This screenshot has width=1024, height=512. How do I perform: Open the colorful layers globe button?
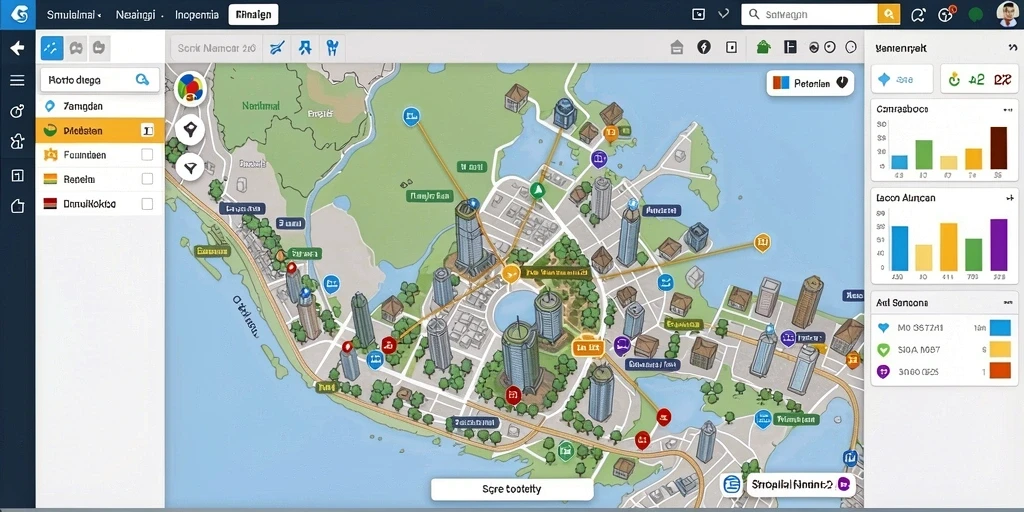190,88
